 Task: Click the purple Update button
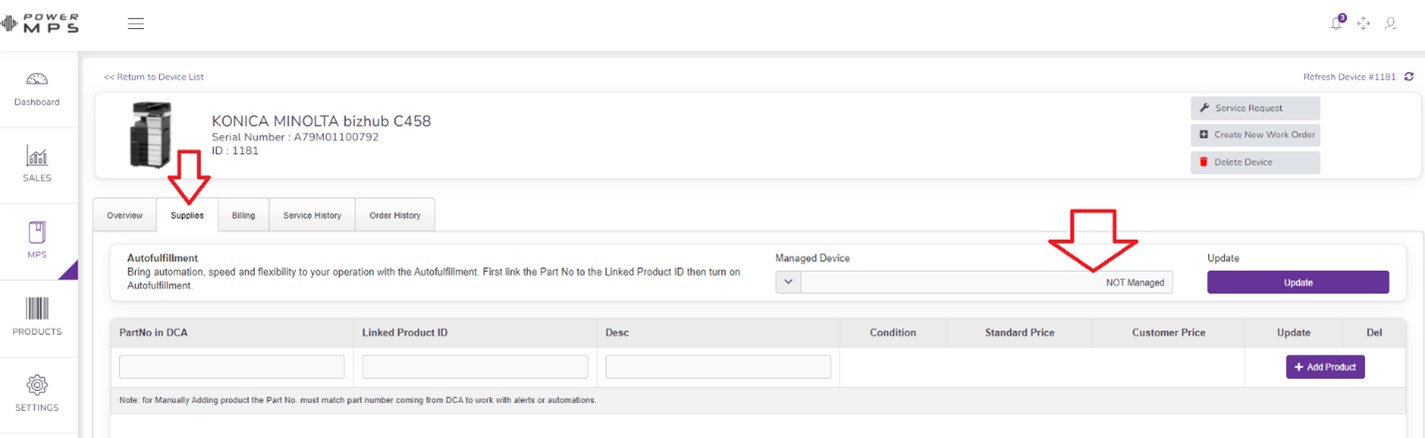click(1297, 282)
